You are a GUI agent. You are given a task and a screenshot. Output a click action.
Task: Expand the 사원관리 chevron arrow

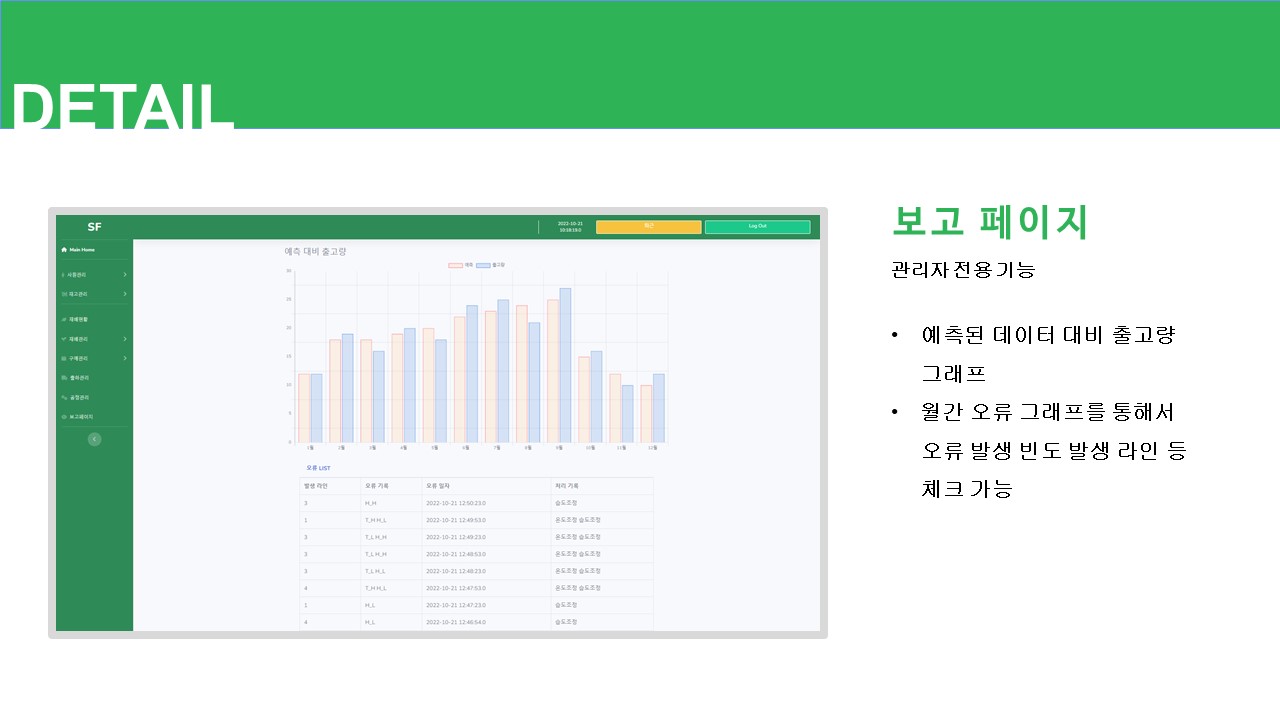click(x=125, y=274)
